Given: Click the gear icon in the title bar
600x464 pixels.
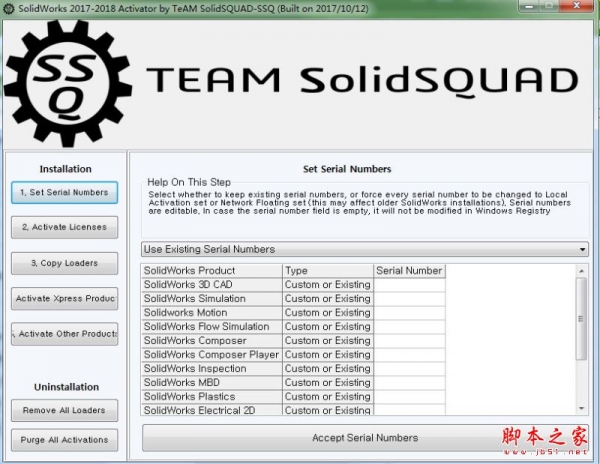Looking at the screenshot, I should pyautogui.click(x=8, y=8).
